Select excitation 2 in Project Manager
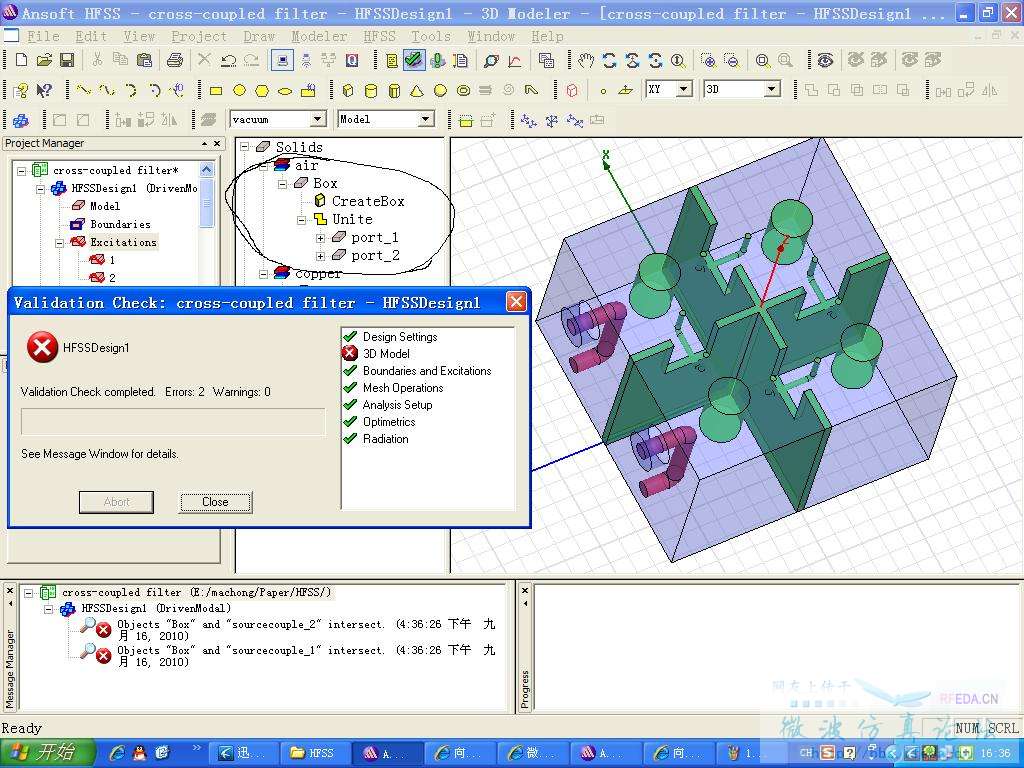Screen dimensions: 1024x768 (112, 278)
